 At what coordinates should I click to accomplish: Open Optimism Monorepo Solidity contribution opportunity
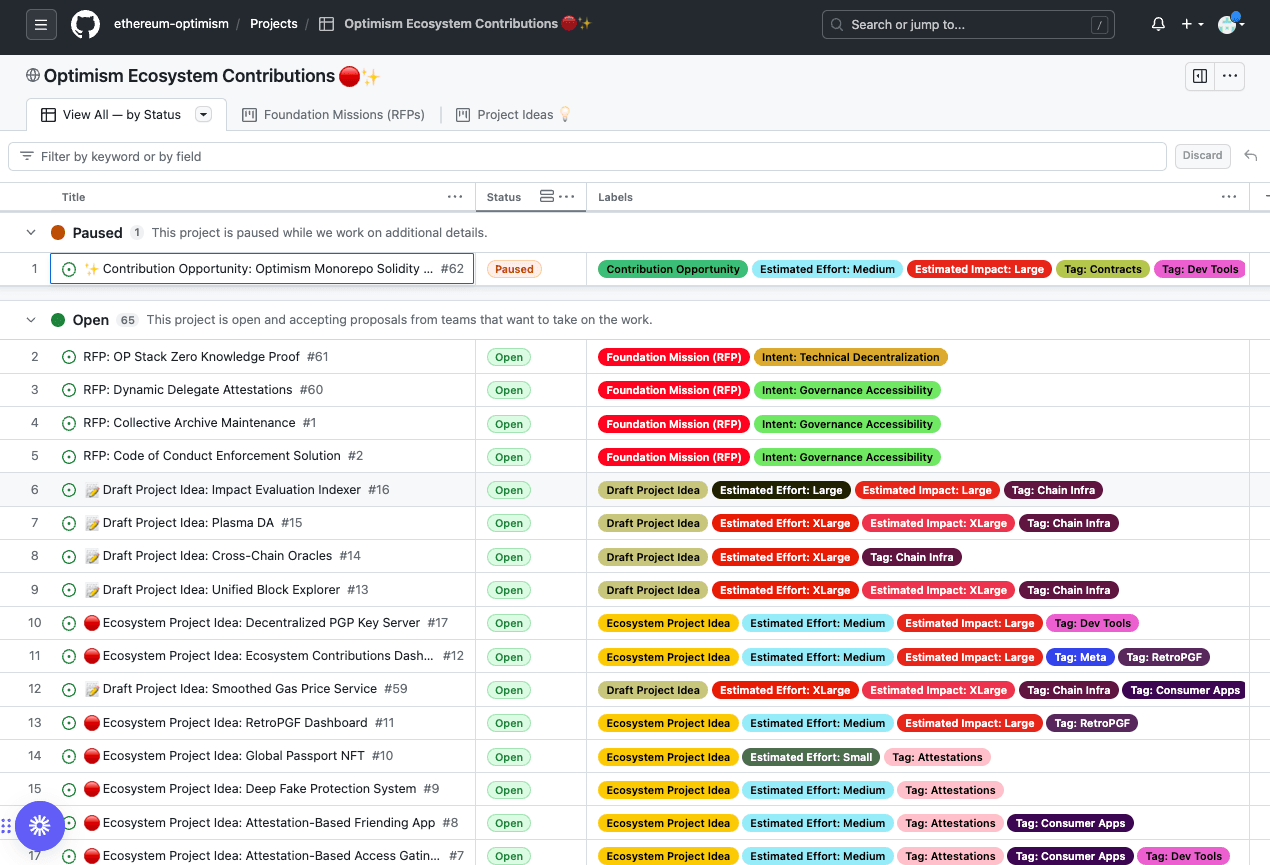coord(268,269)
